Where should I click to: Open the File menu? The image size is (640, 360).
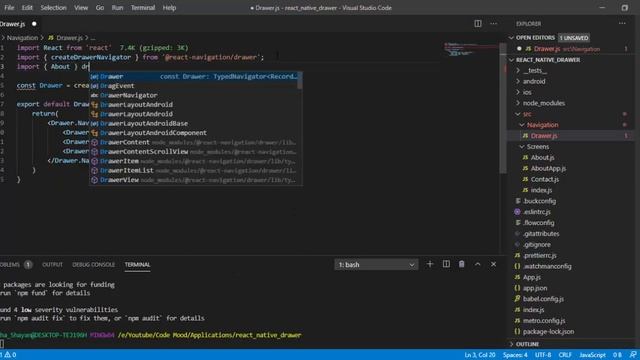(x=9, y=8)
